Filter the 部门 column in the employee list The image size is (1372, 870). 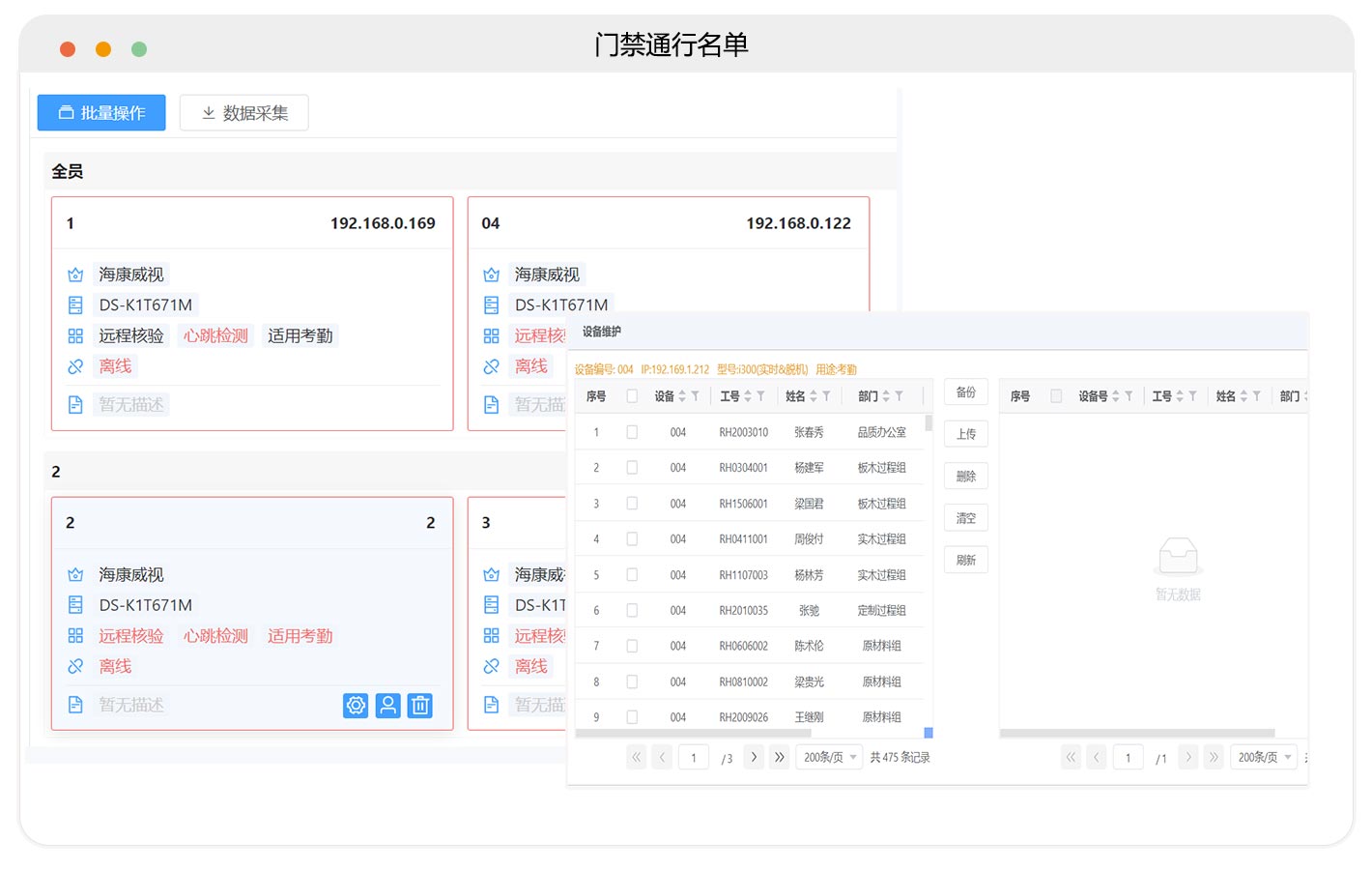(x=899, y=396)
